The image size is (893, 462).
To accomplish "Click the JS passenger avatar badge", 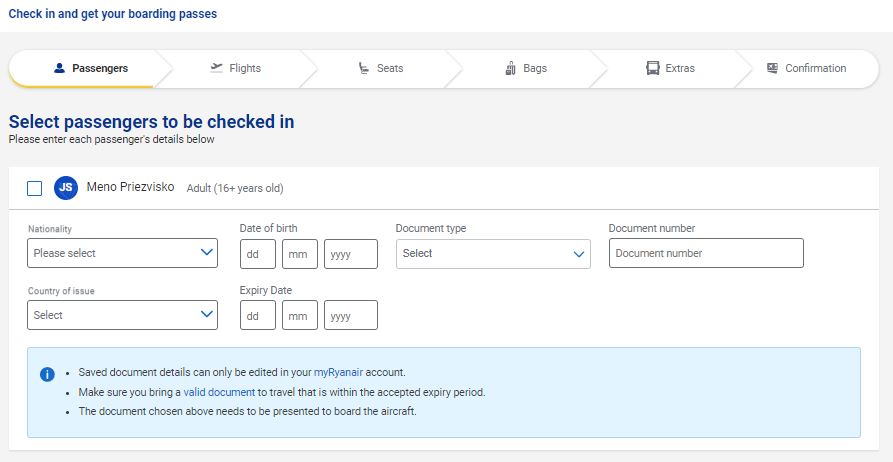I will click(x=66, y=188).
